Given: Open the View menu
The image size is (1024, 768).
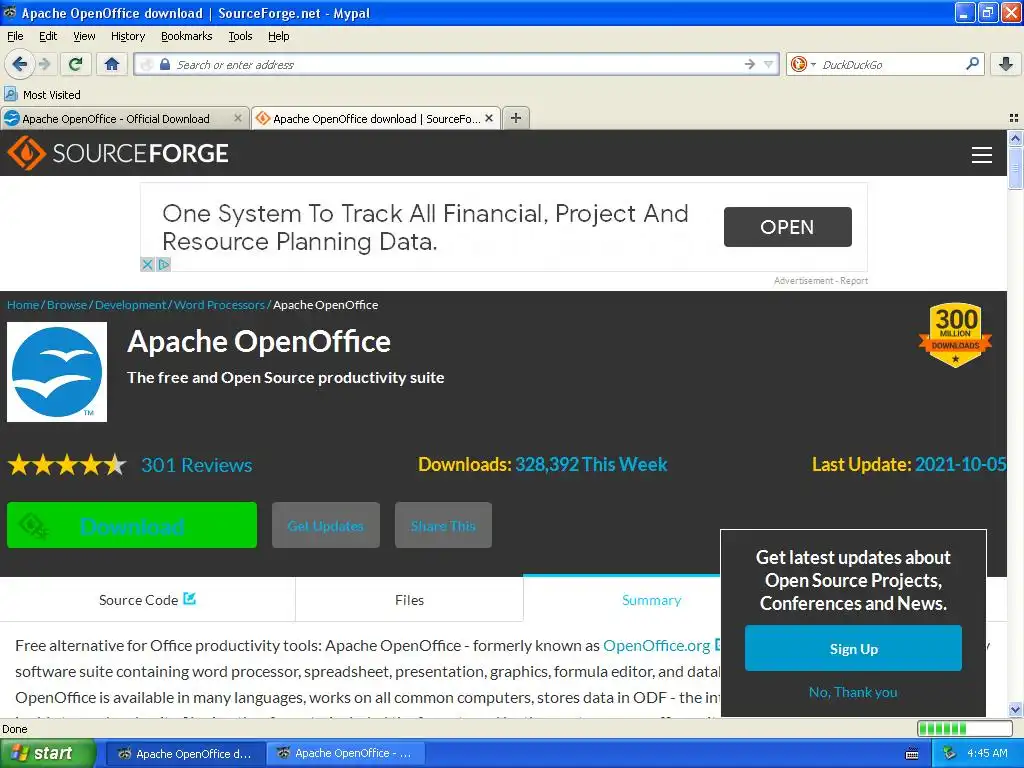Looking at the screenshot, I should pos(84,36).
